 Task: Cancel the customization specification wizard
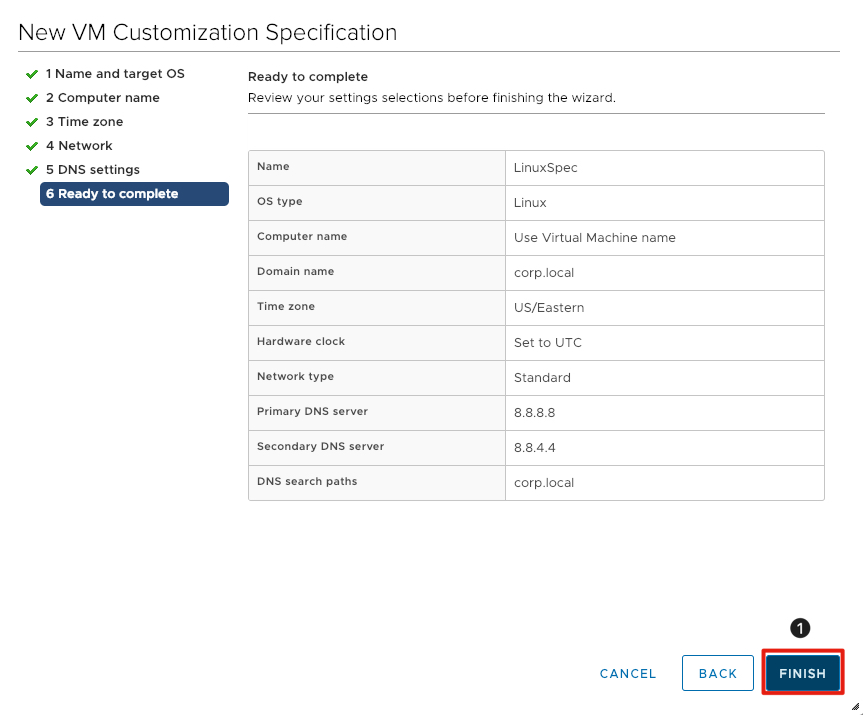pos(628,673)
